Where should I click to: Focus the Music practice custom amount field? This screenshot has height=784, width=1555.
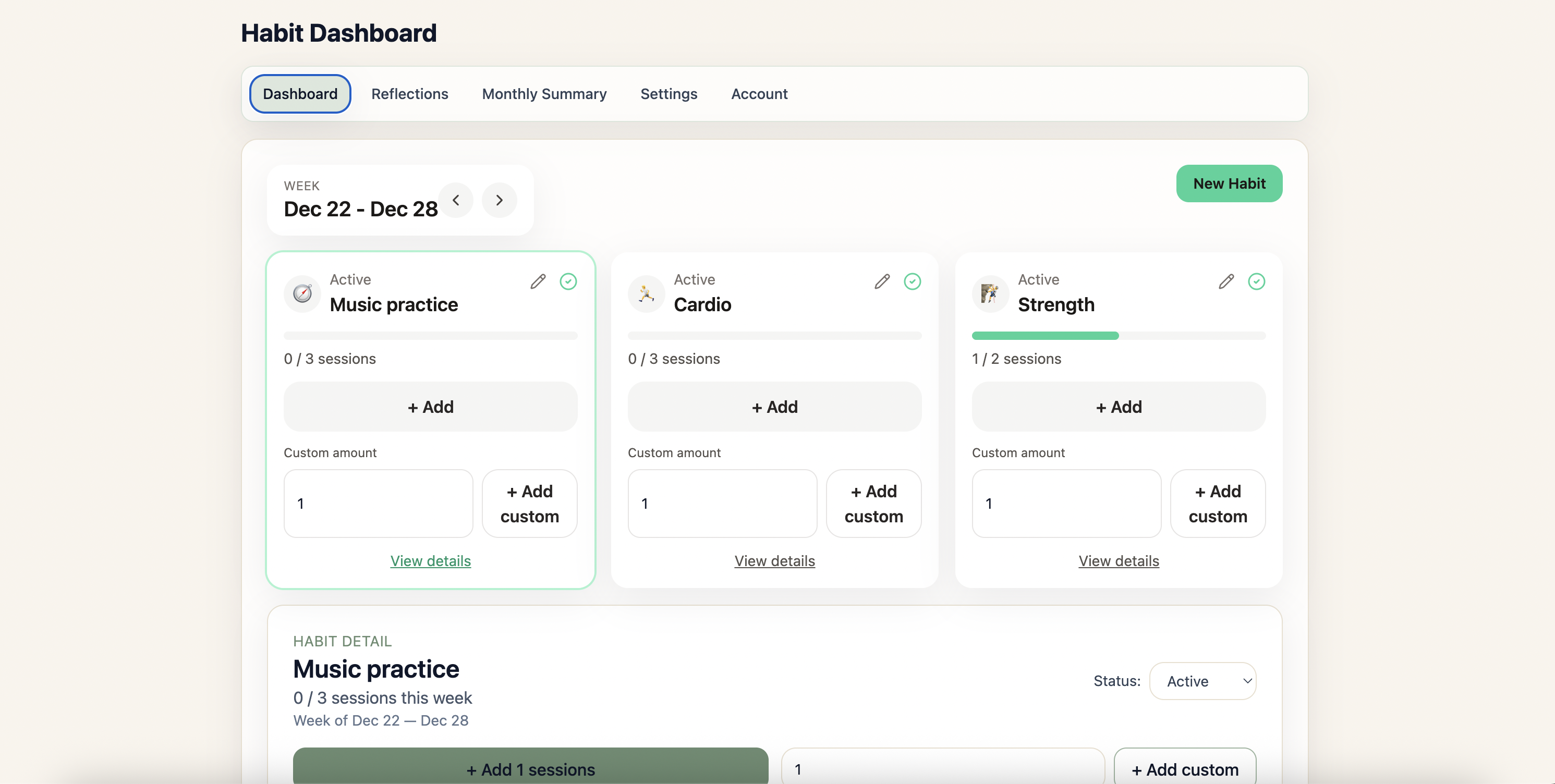(379, 504)
